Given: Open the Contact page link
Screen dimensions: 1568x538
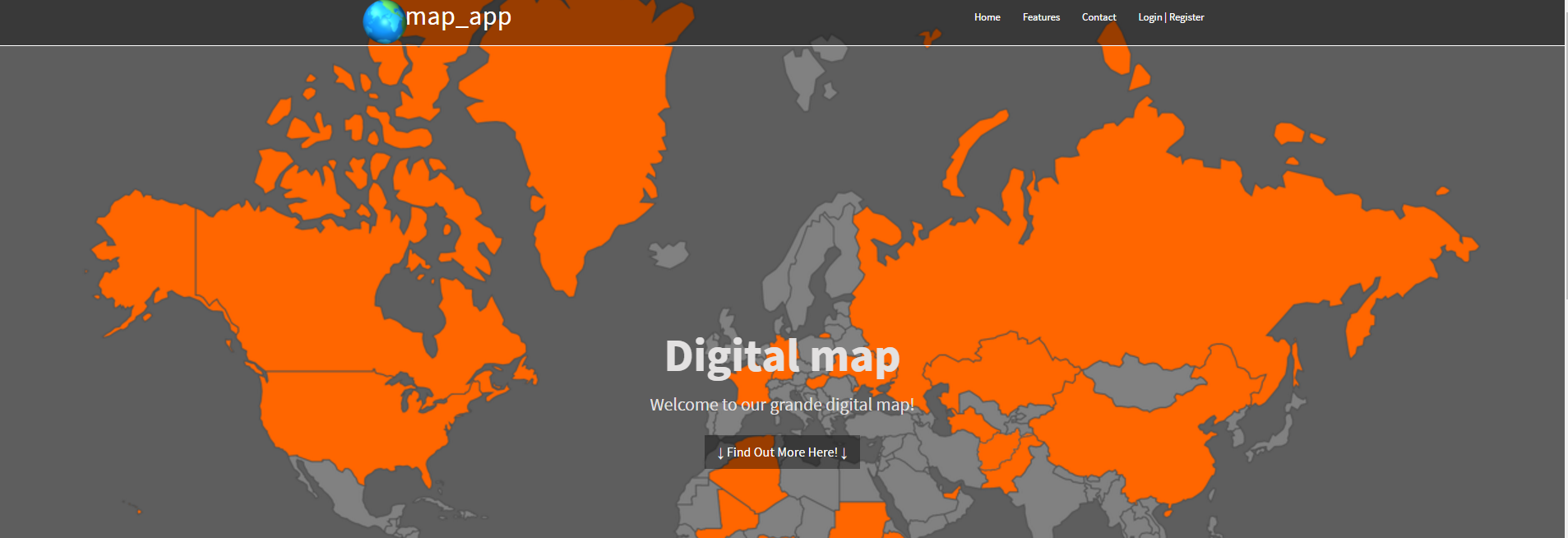Looking at the screenshot, I should coord(1099,17).
